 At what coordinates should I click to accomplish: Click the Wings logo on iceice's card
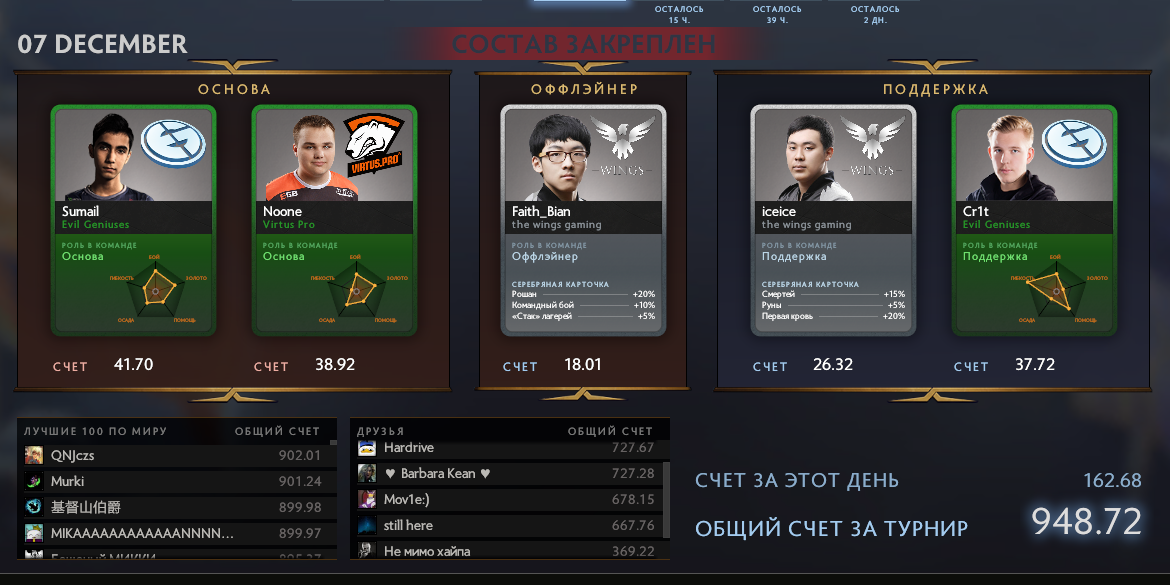click(870, 147)
